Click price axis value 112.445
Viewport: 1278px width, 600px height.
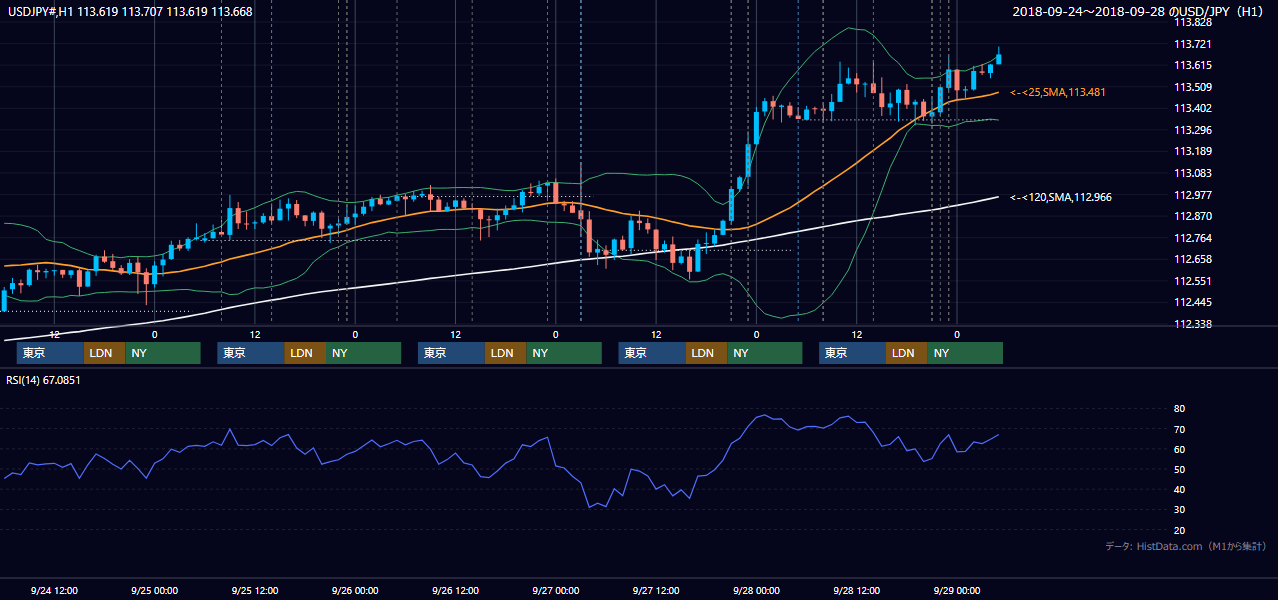(1192, 302)
